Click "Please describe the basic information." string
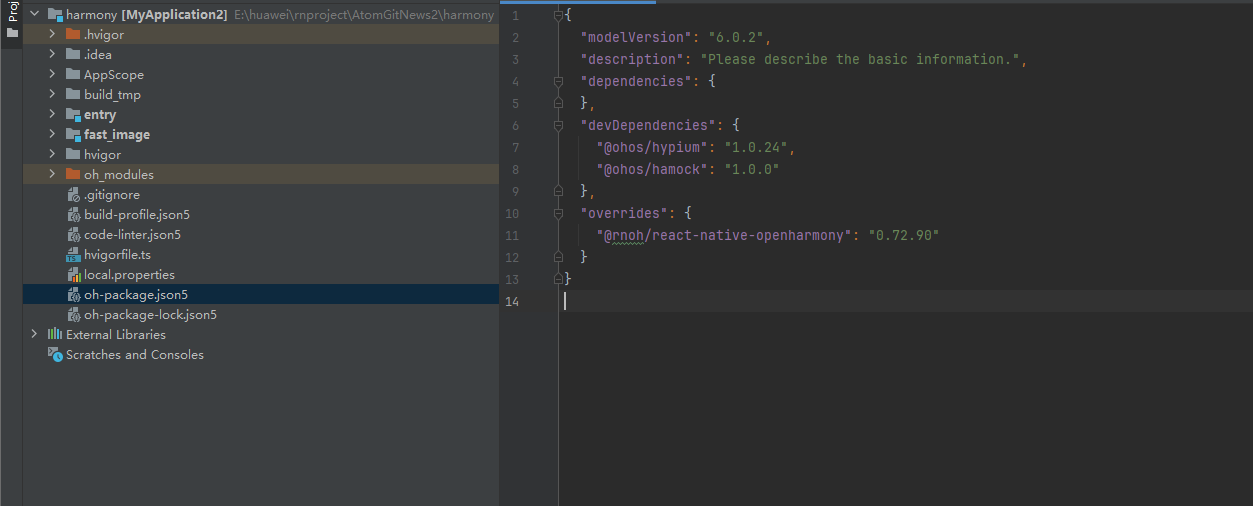The image size is (1253, 506). tap(860, 60)
